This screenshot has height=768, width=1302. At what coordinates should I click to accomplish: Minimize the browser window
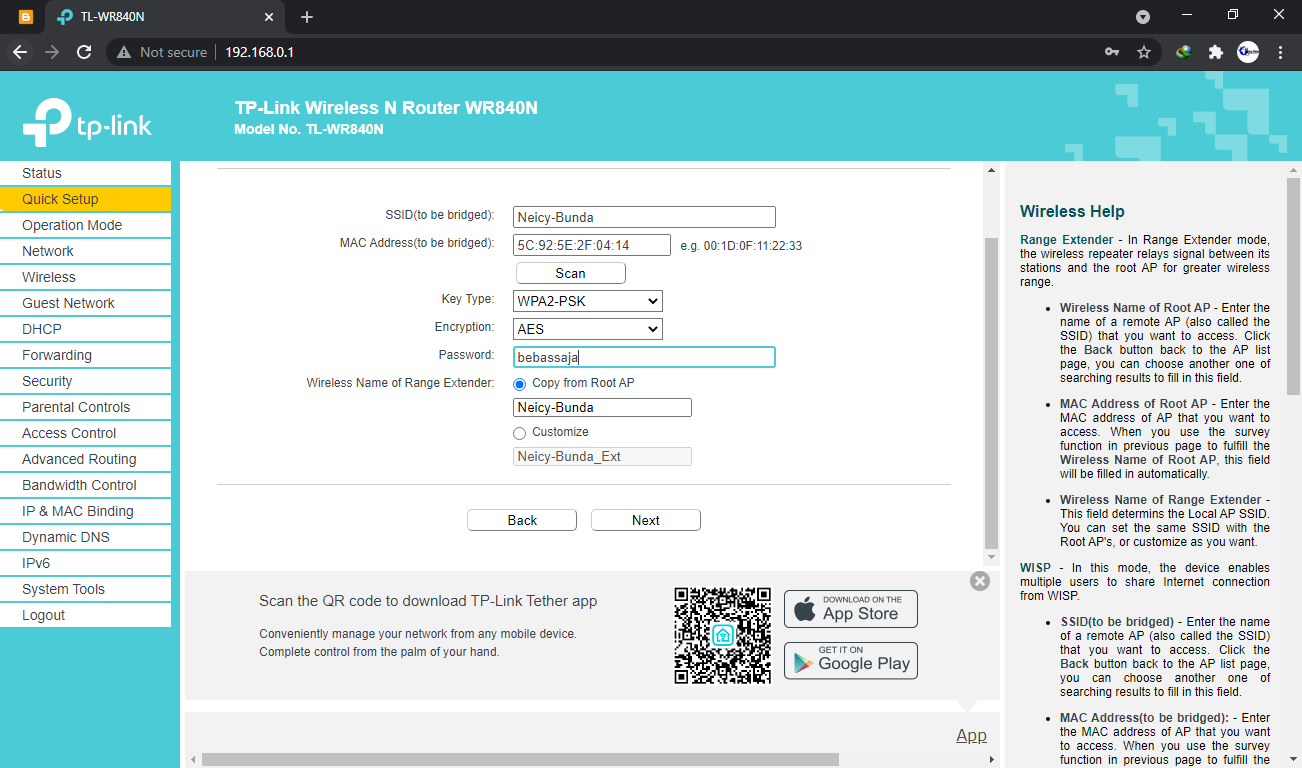tap(1187, 16)
